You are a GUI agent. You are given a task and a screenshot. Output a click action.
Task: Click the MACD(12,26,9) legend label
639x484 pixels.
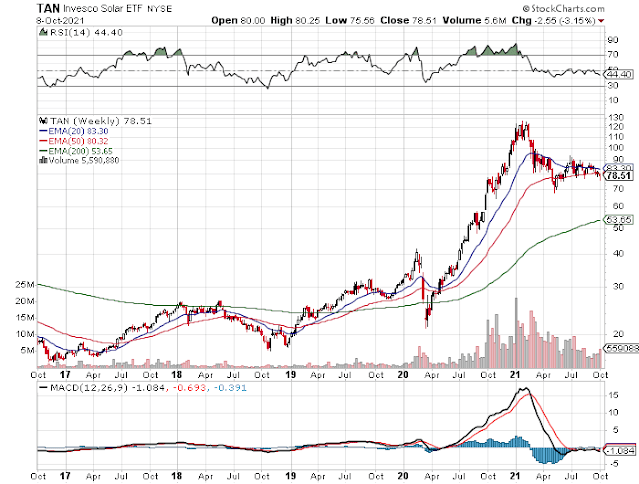coord(89,387)
